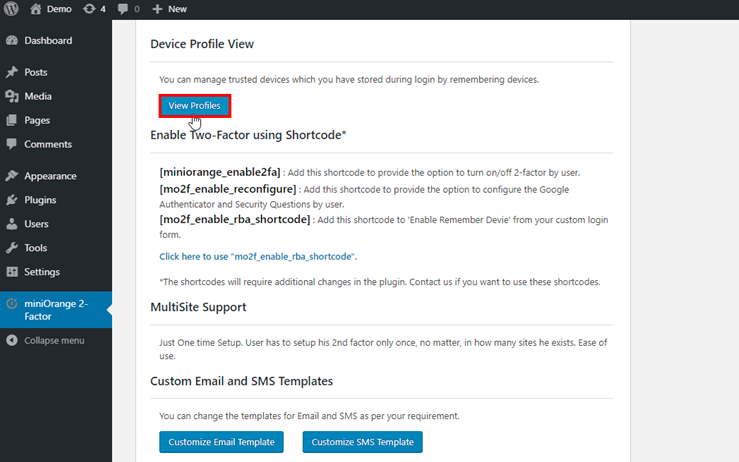Image resolution: width=739 pixels, height=462 pixels.
Task: Click the 'You can manage trusted devices' description text
Action: coord(349,79)
